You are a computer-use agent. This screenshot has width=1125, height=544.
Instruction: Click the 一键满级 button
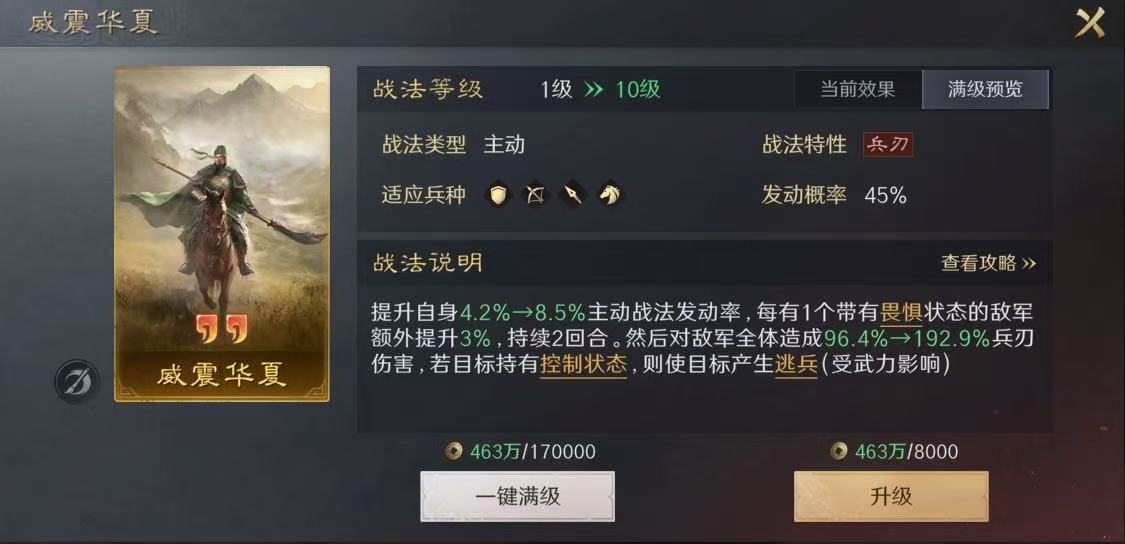517,497
